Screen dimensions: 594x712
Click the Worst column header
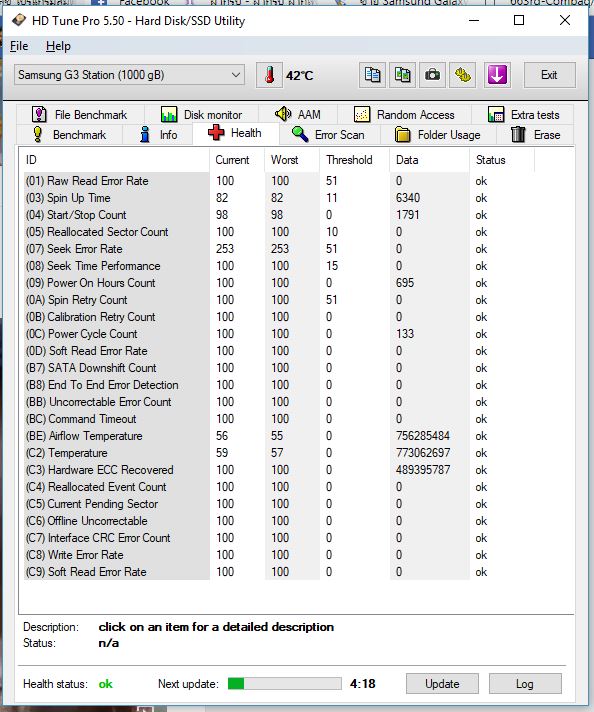292,160
